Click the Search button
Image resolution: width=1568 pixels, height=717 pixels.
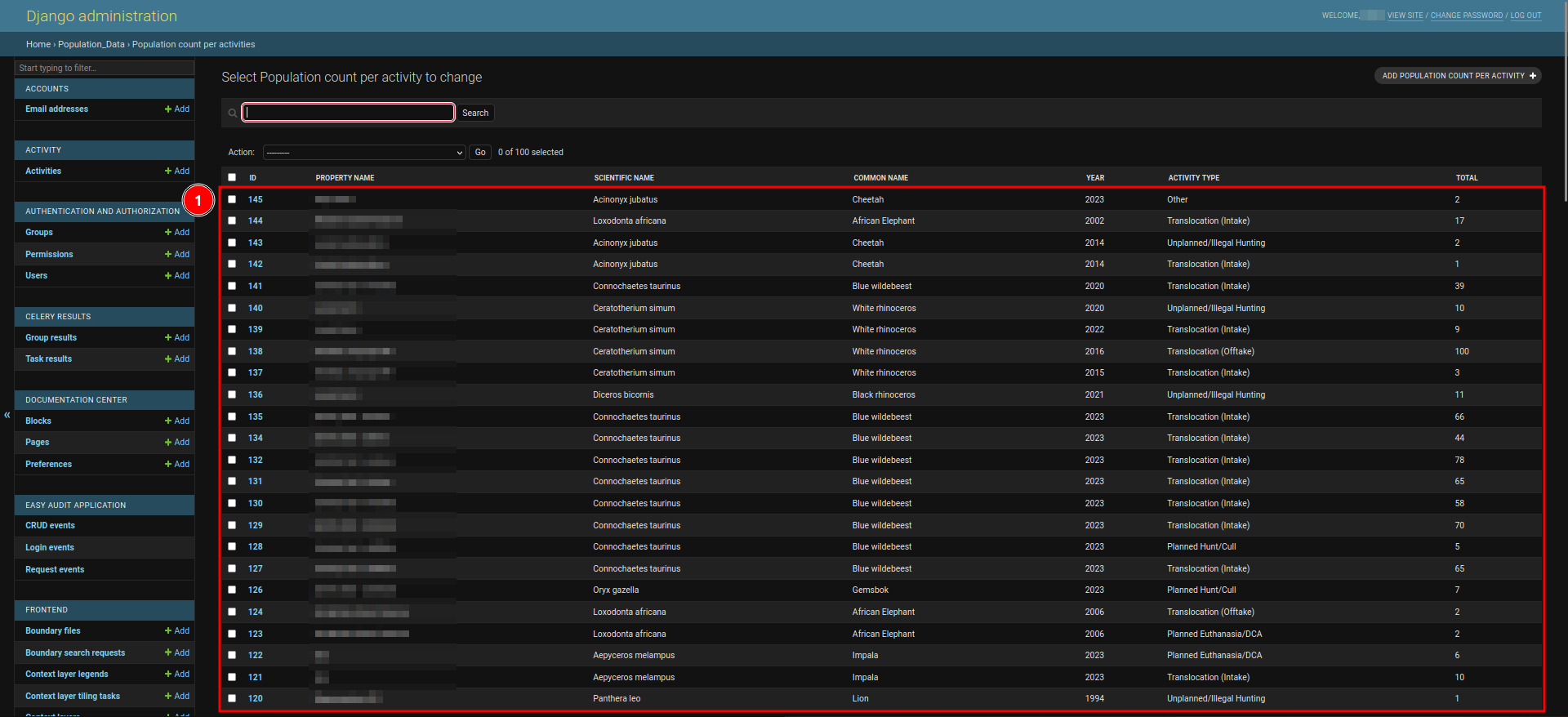pos(475,114)
